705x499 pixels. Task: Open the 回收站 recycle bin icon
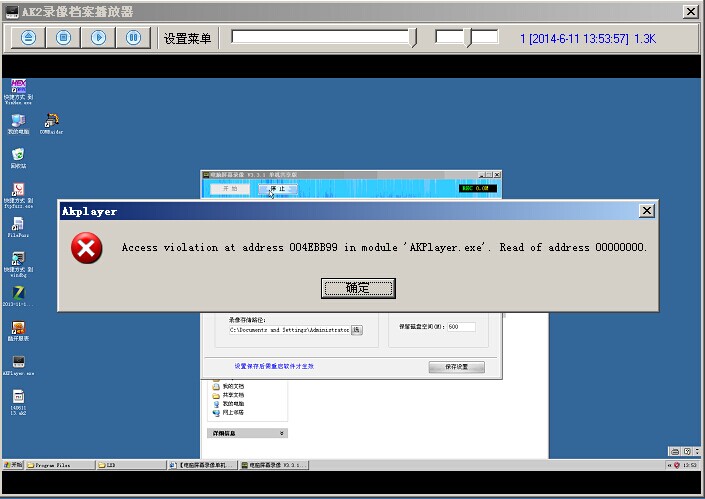pos(18,158)
